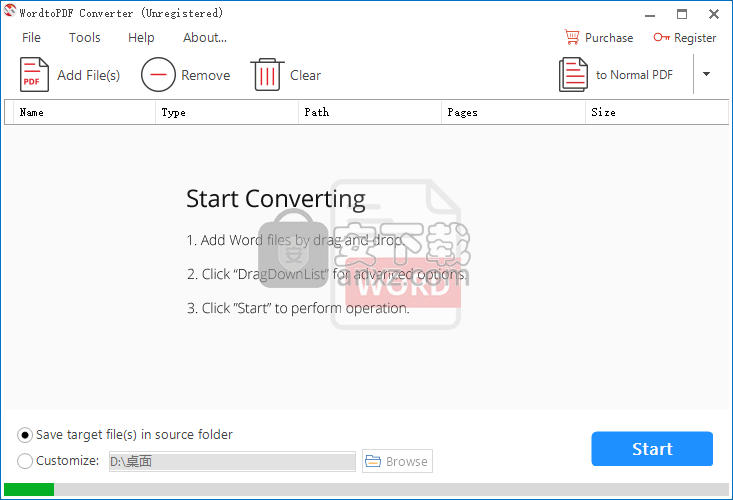Viewport: 733px width, 500px height.
Task: Click the 'Click Start to perform operation' text
Action: click(298, 308)
